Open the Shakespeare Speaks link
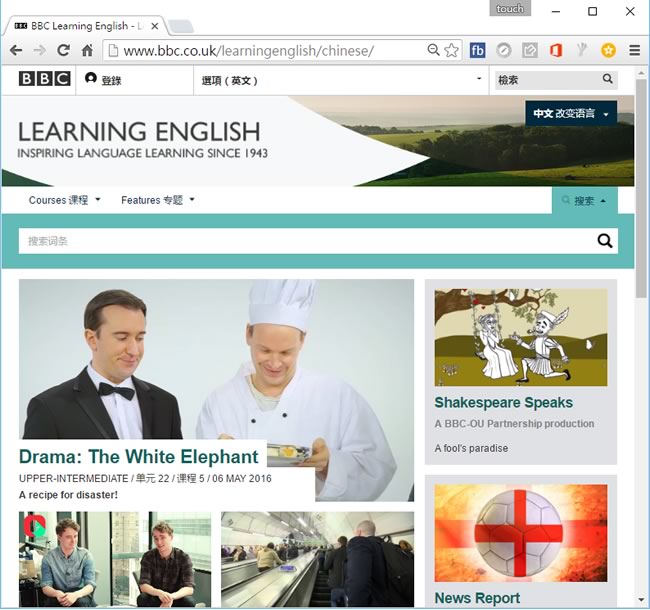650x610 pixels. pyautogui.click(x=503, y=403)
